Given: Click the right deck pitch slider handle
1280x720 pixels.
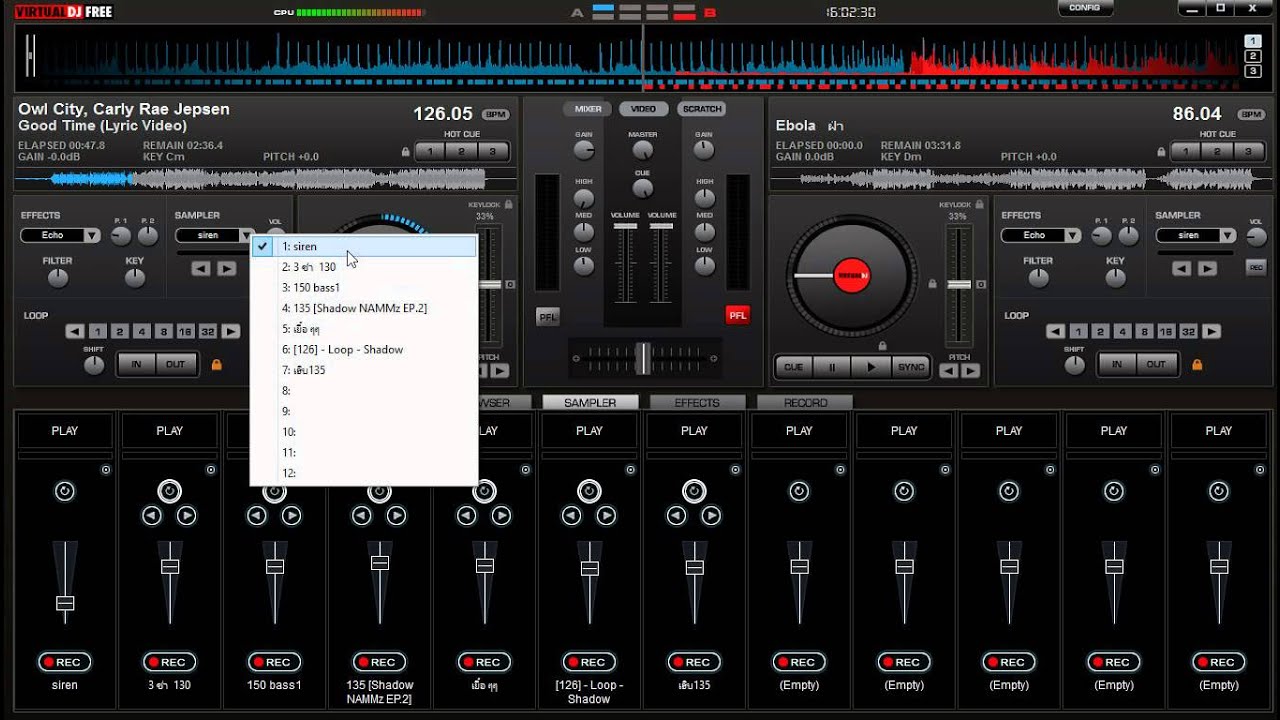Looking at the screenshot, I should click(x=959, y=285).
